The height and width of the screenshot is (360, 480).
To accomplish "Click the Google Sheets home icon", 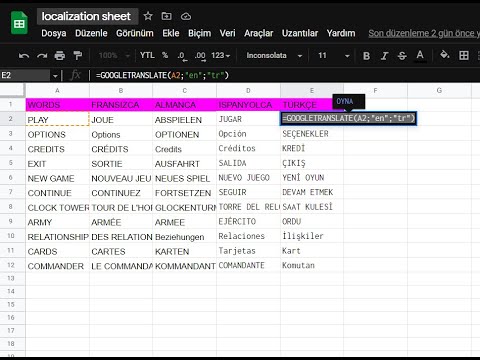I will tap(19, 23).
